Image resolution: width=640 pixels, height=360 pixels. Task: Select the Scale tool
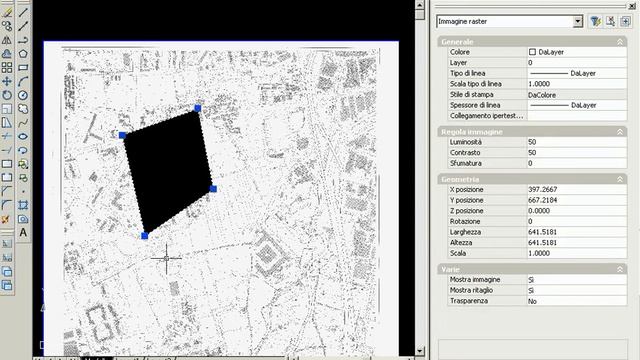pyautogui.click(x=7, y=109)
